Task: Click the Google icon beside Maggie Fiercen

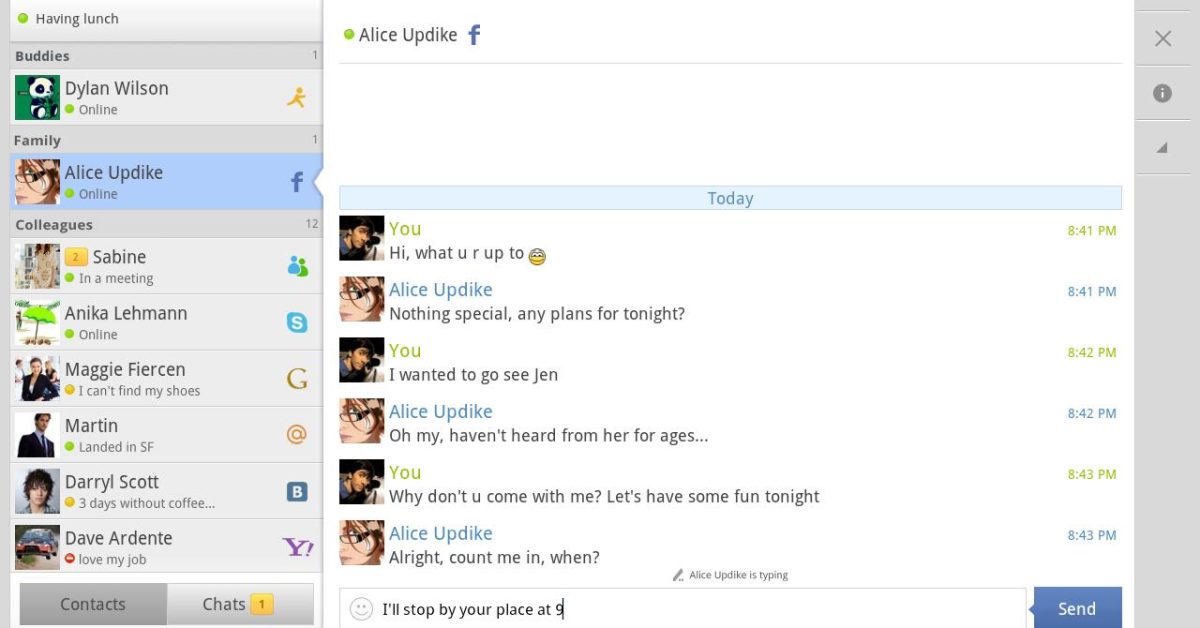Action: tap(297, 378)
